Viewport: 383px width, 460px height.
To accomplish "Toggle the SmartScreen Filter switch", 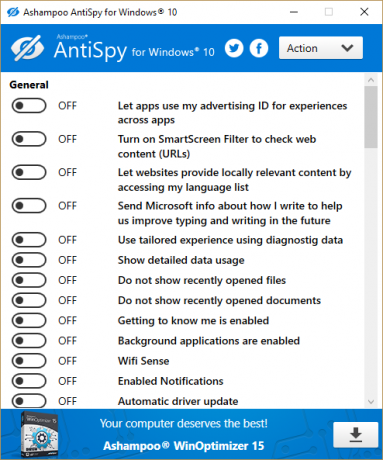I will (x=29, y=139).
